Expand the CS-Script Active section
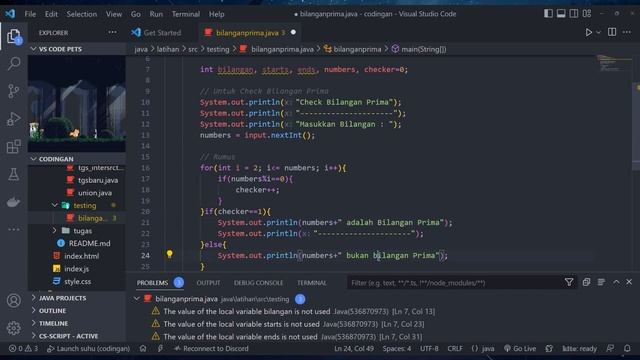This screenshot has width=640, height=360. 77,336
